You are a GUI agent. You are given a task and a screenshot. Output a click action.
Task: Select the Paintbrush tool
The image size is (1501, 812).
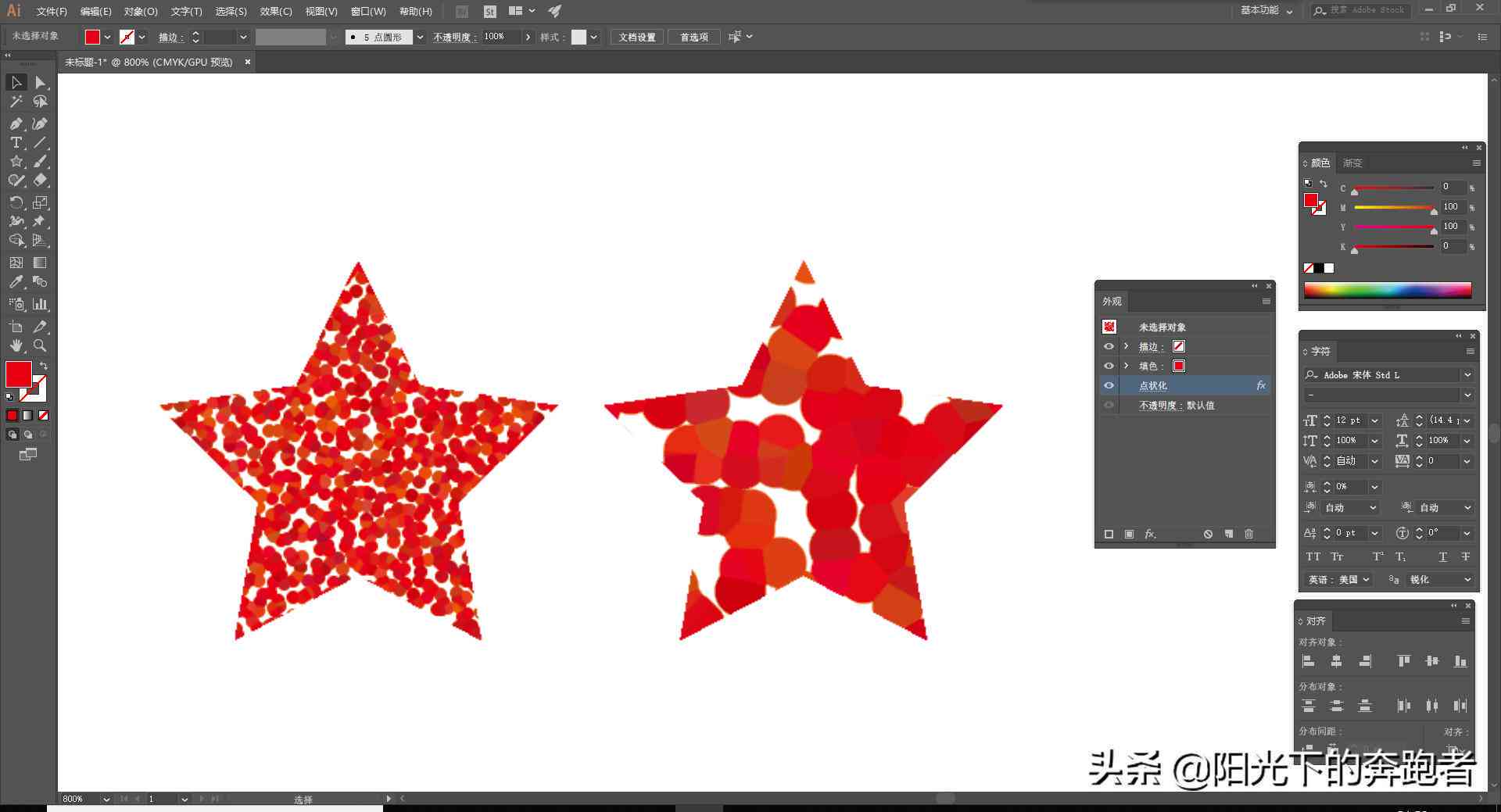[40, 161]
